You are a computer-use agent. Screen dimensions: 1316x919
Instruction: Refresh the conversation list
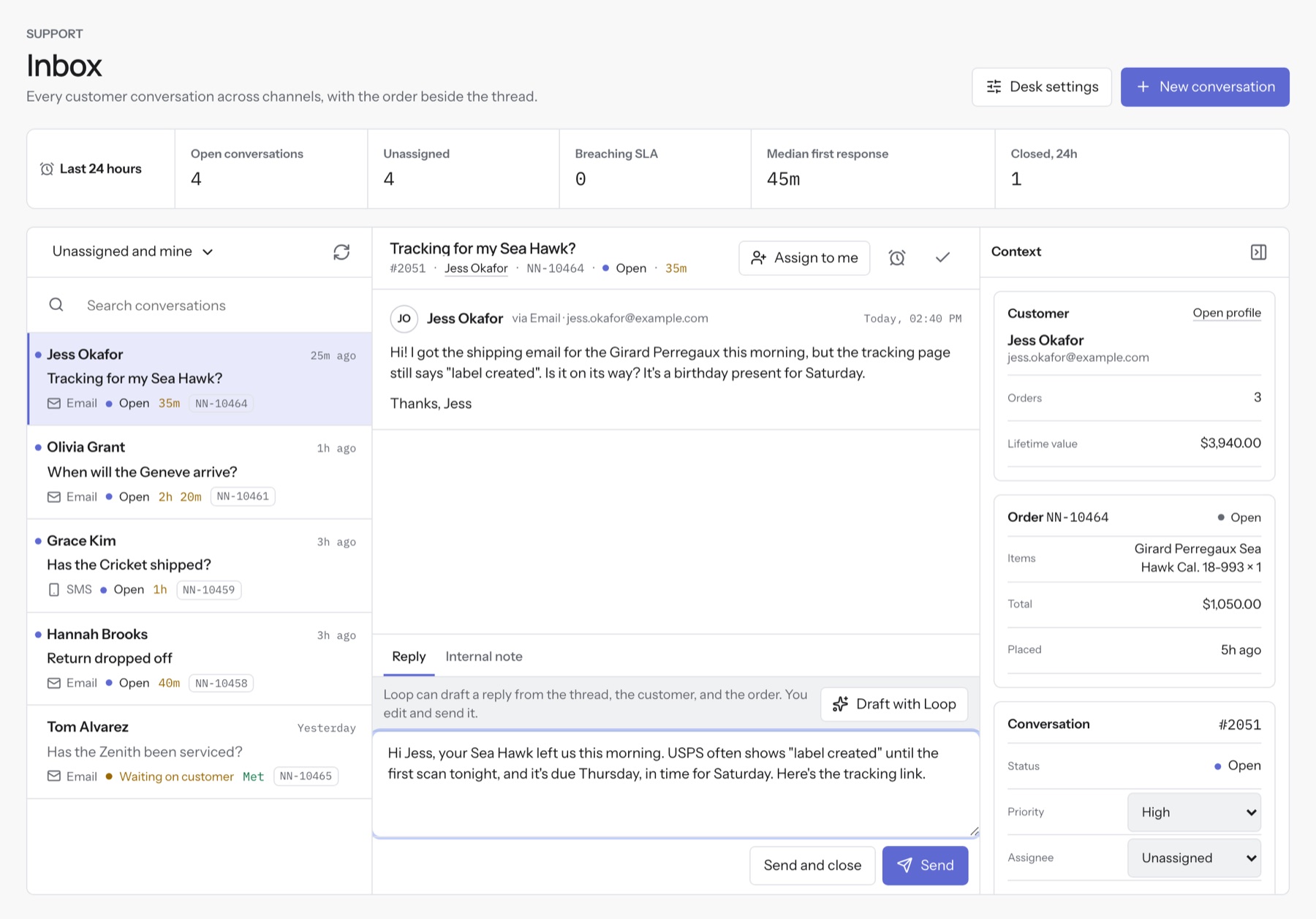click(x=341, y=252)
